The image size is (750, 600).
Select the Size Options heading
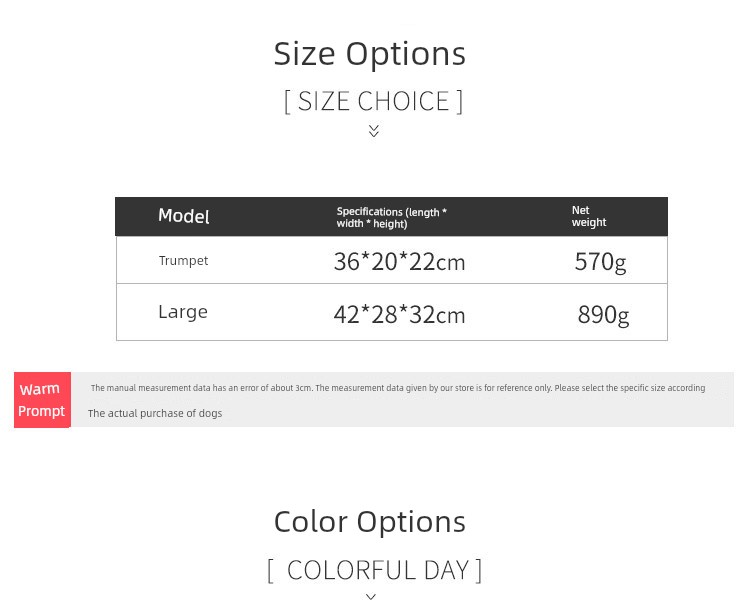pos(369,54)
